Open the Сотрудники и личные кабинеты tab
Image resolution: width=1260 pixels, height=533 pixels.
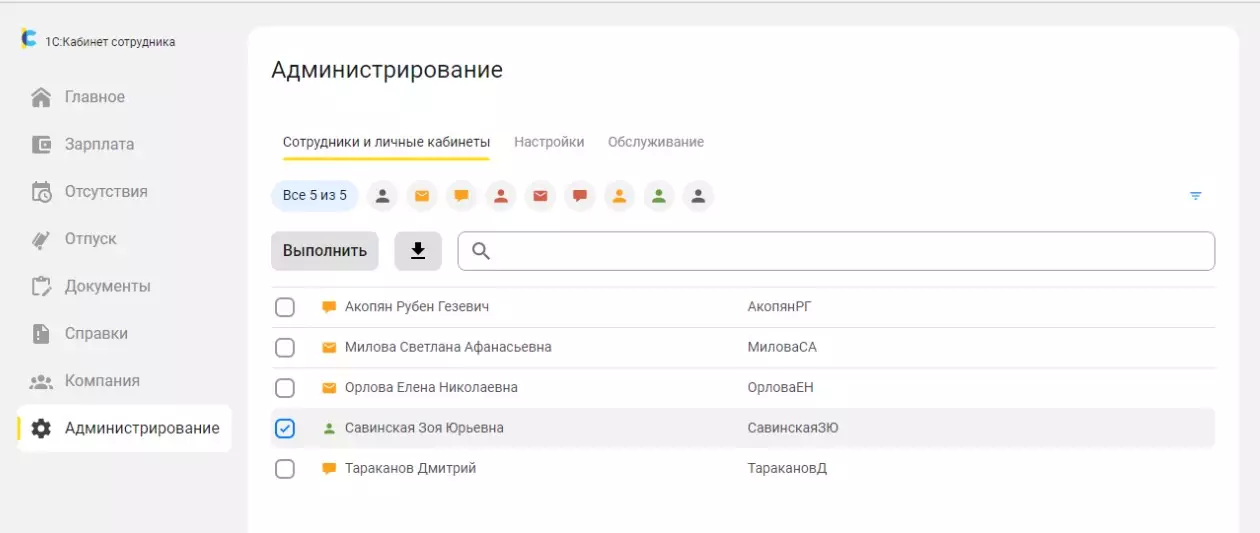click(x=386, y=142)
